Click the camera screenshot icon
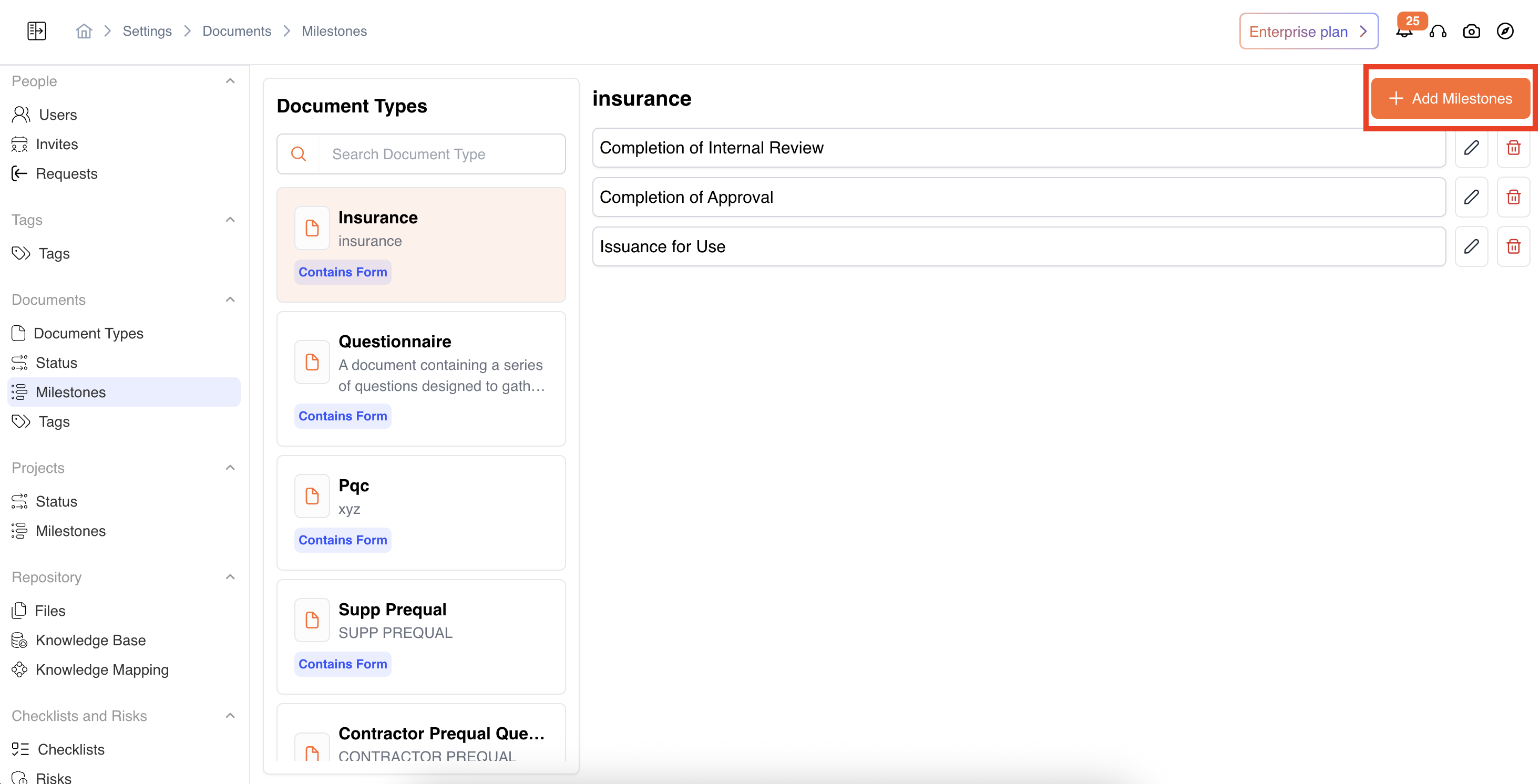This screenshot has height=784, width=1540. pyautogui.click(x=1471, y=31)
